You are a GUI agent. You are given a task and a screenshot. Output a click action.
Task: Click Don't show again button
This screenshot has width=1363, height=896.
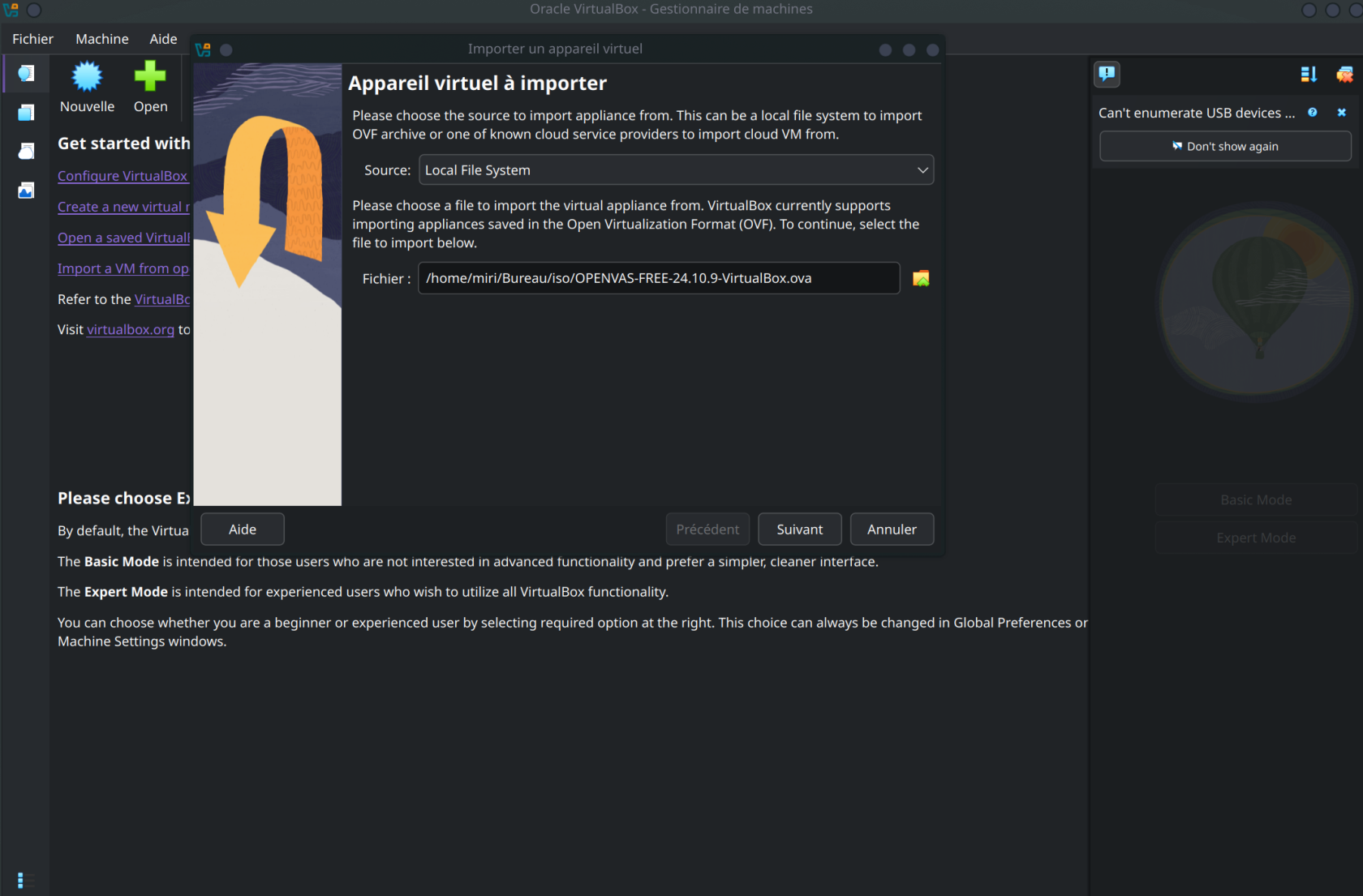1225,147
